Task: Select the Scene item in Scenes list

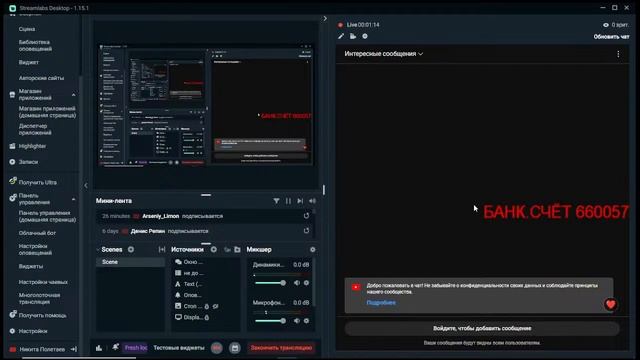Action: 131,262
